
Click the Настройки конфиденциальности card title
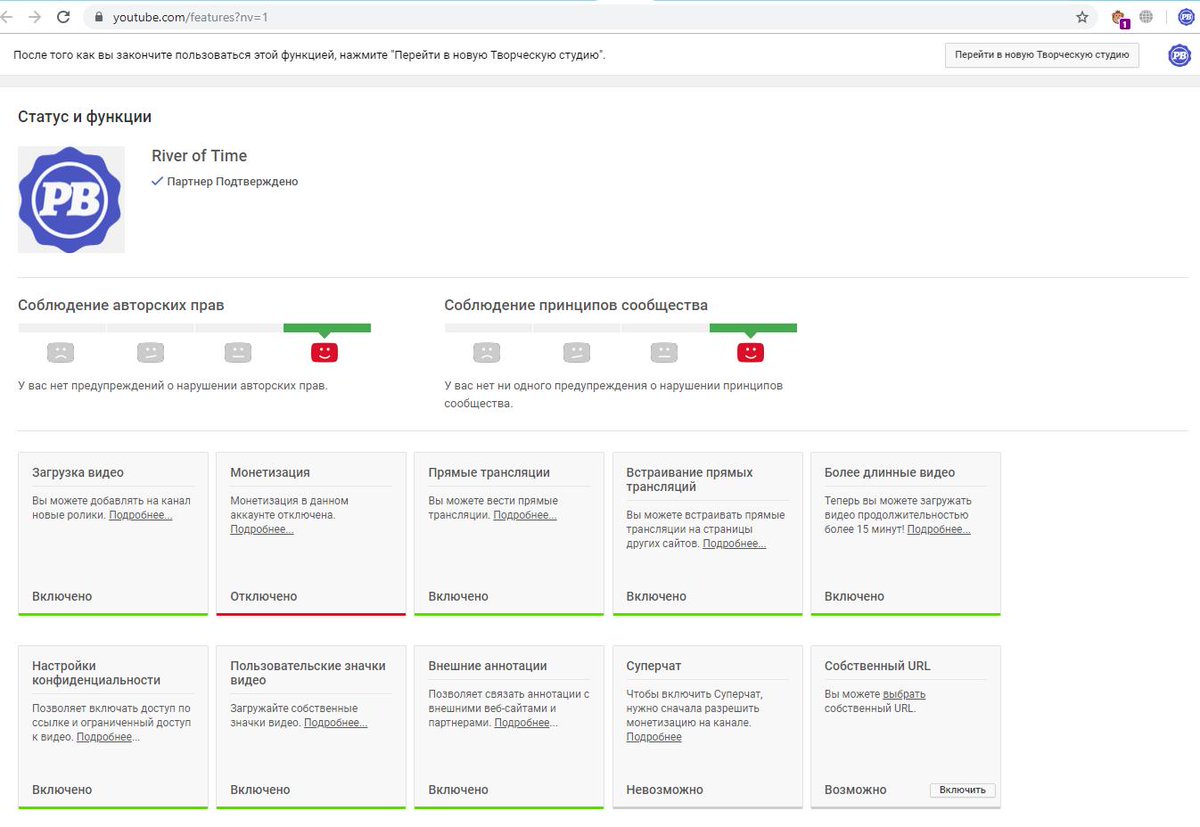pos(96,673)
